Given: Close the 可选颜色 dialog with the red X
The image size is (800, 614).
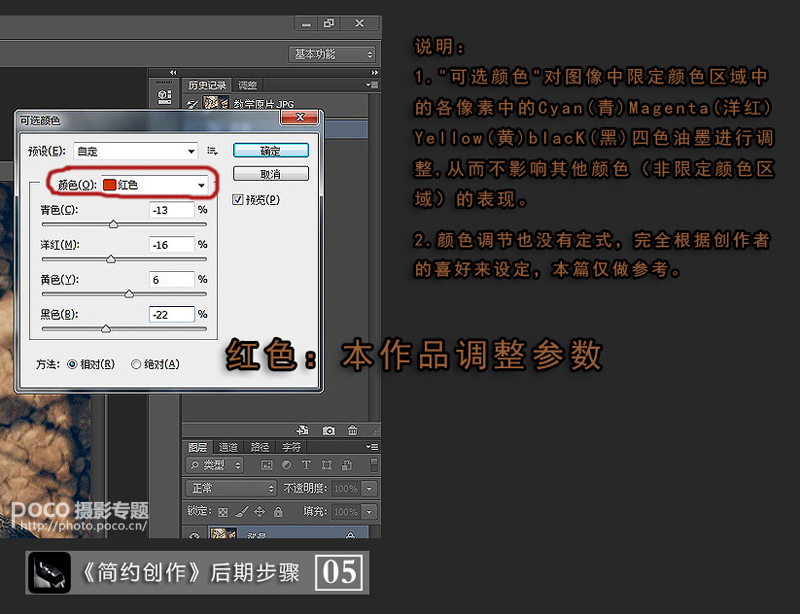Looking at the screenshot, I should click(x=300, y=117).
